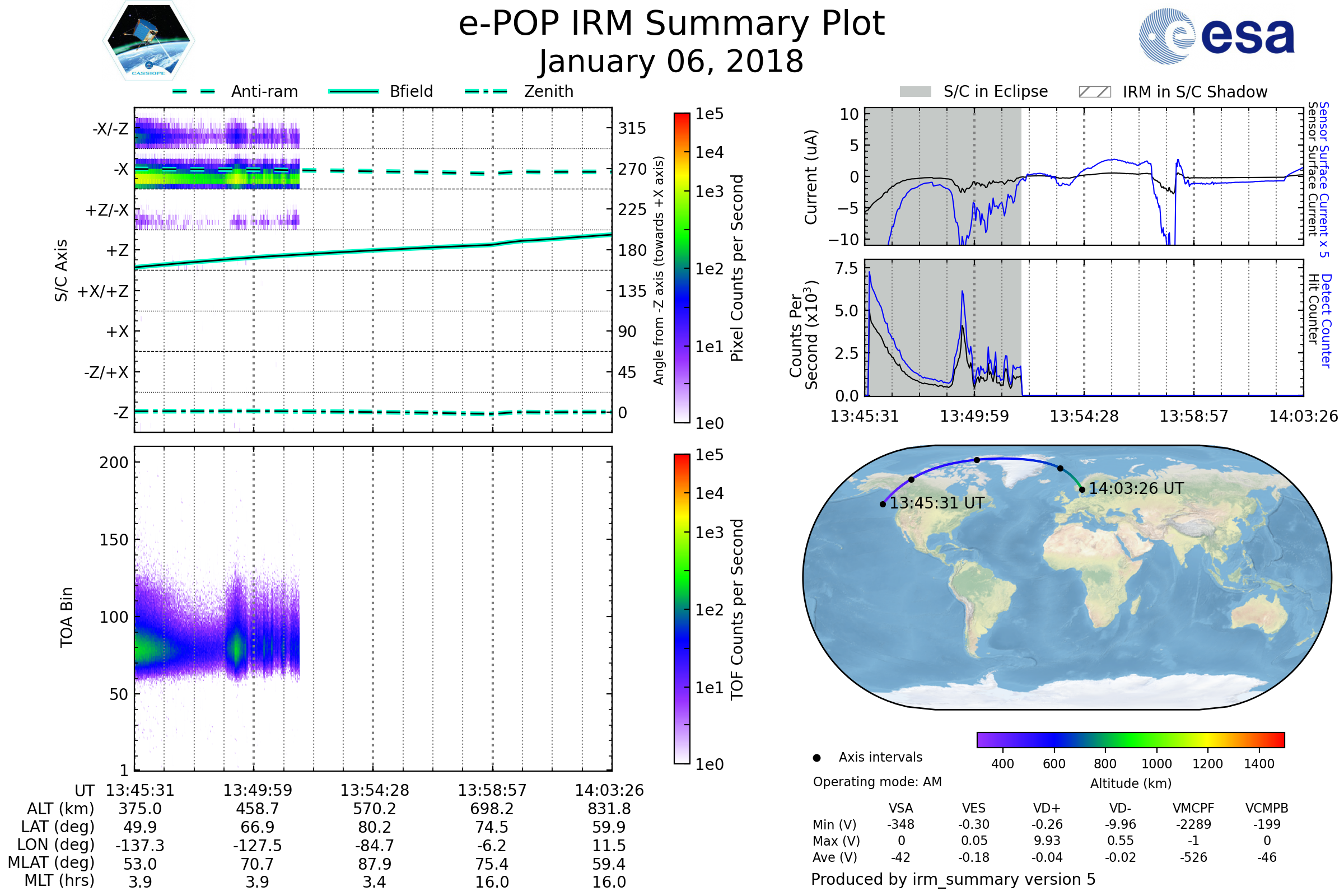The width and height of the screenshot is (1344, 896).
Task: Click the January 06, 2018 date title
Action: pos(671,62)
